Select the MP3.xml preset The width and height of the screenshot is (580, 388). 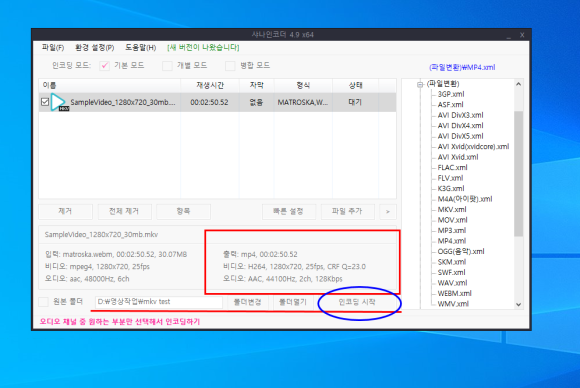451,230
